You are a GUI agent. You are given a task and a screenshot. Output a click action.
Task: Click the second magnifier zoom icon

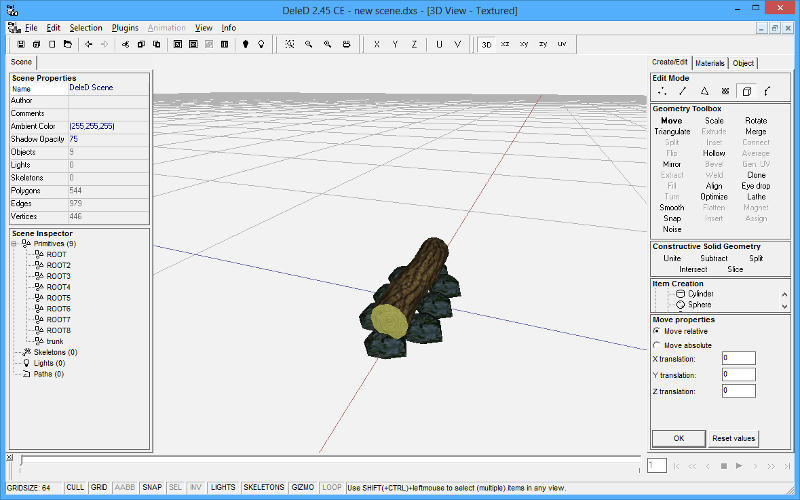pos(328,44)
